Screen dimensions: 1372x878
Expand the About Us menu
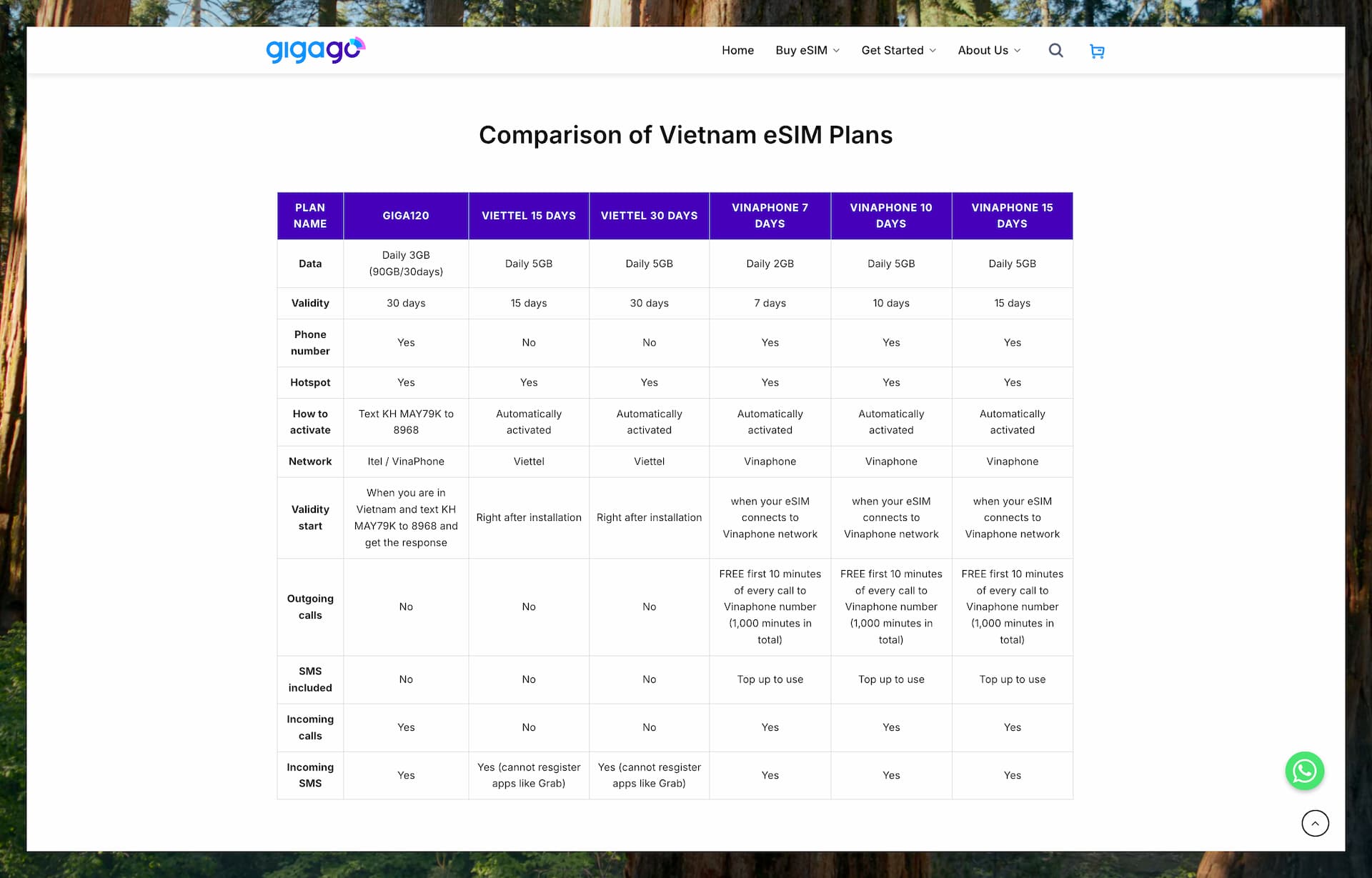tap(989, 49)
